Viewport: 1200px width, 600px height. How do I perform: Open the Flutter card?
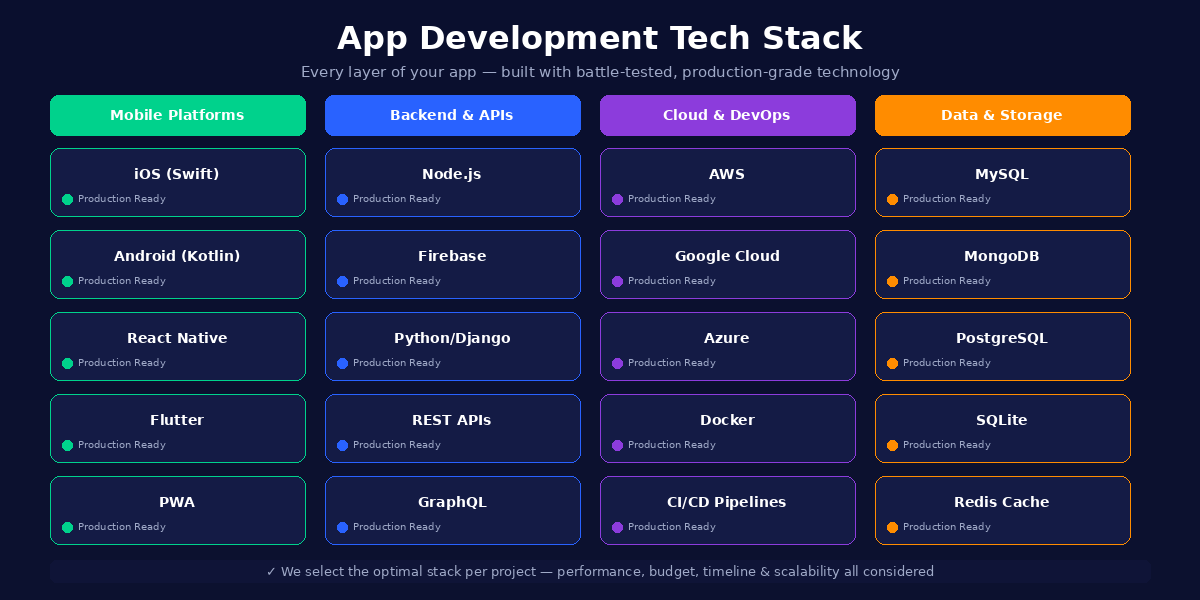tap(178, 428)
